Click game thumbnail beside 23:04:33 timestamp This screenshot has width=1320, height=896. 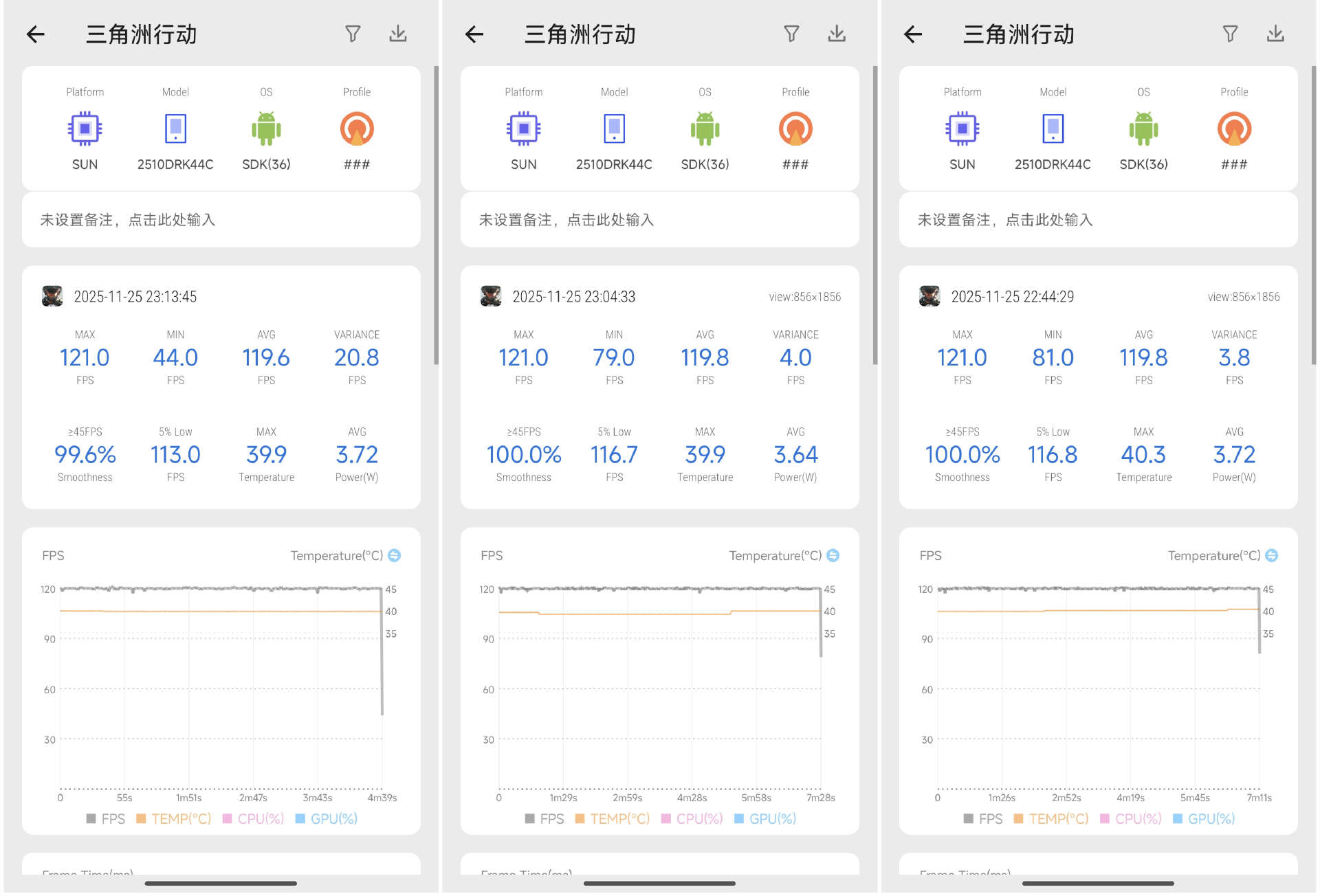point(491,297)
